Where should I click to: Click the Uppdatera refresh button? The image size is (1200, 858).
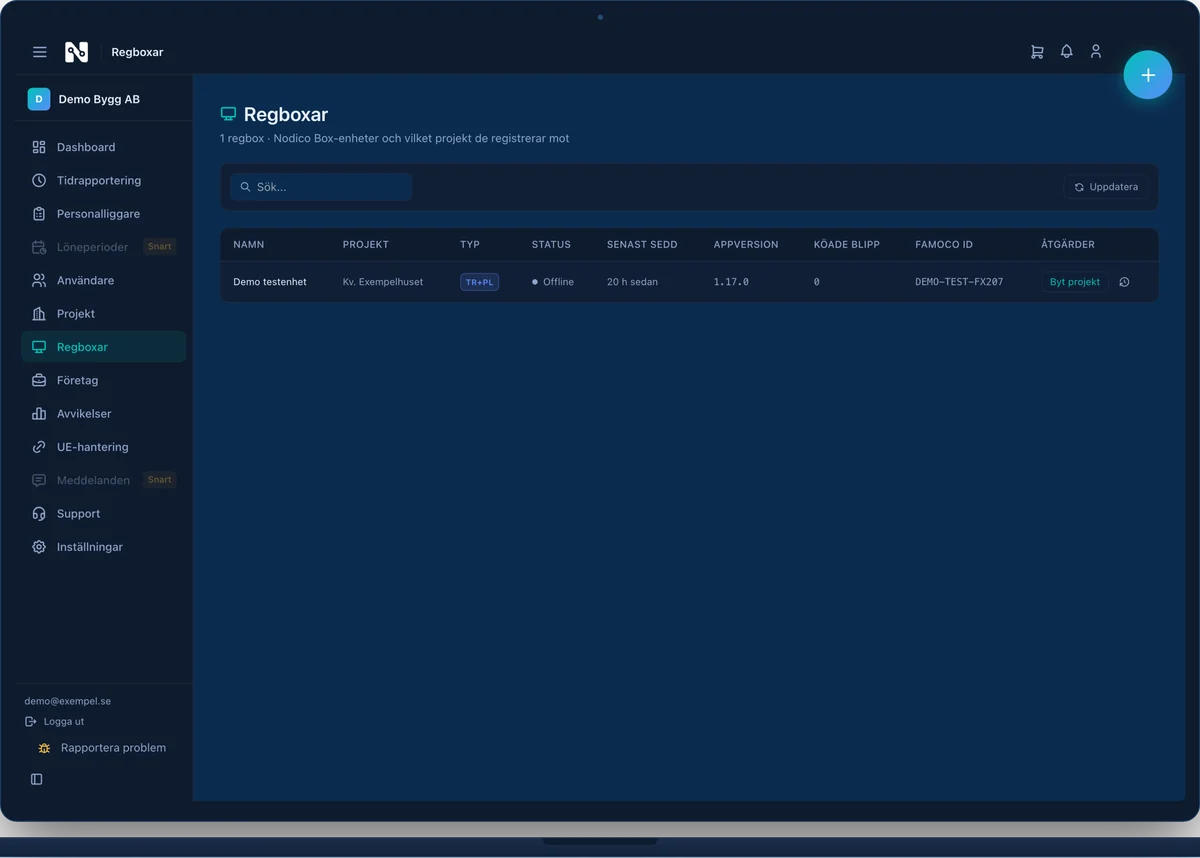point(1106,187)
